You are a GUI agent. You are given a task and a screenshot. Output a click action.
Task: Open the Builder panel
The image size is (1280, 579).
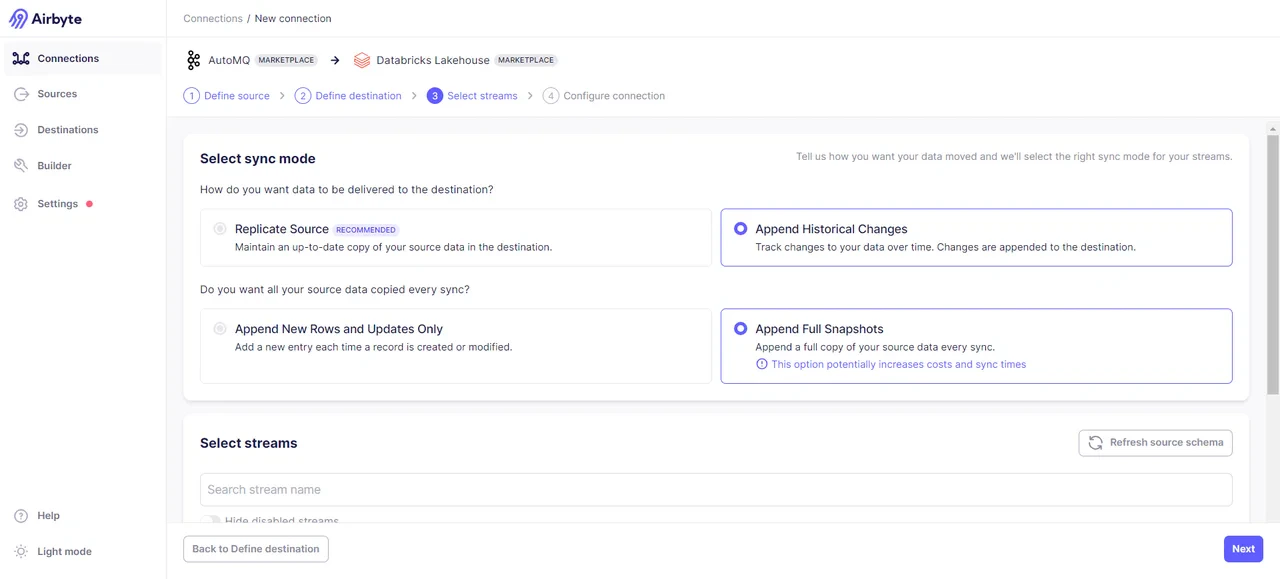tap(54, 165)
